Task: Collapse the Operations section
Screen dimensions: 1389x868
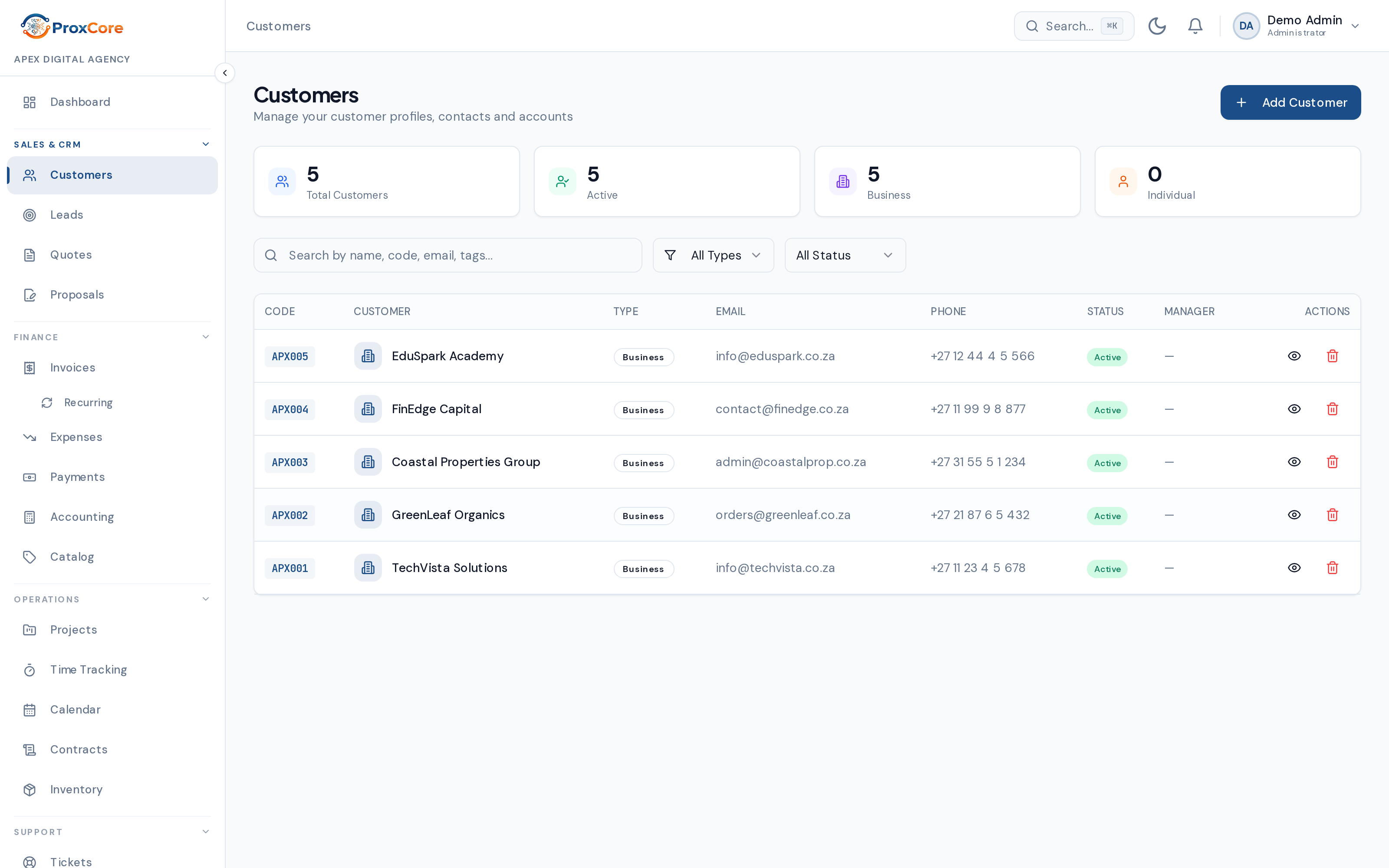Action: pyautogui.click(x=112, y=599)
